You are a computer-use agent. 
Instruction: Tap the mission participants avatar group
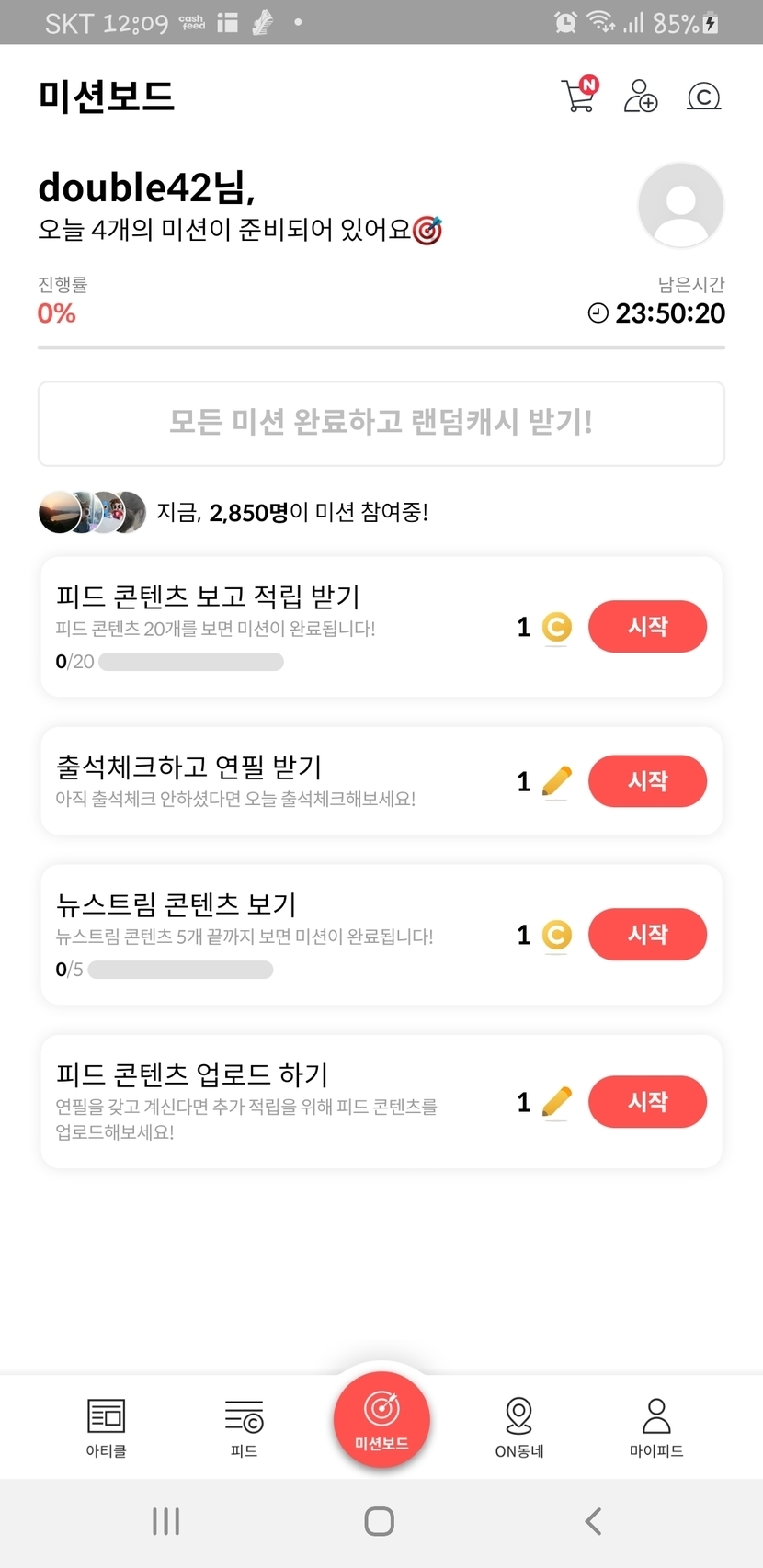92,512
